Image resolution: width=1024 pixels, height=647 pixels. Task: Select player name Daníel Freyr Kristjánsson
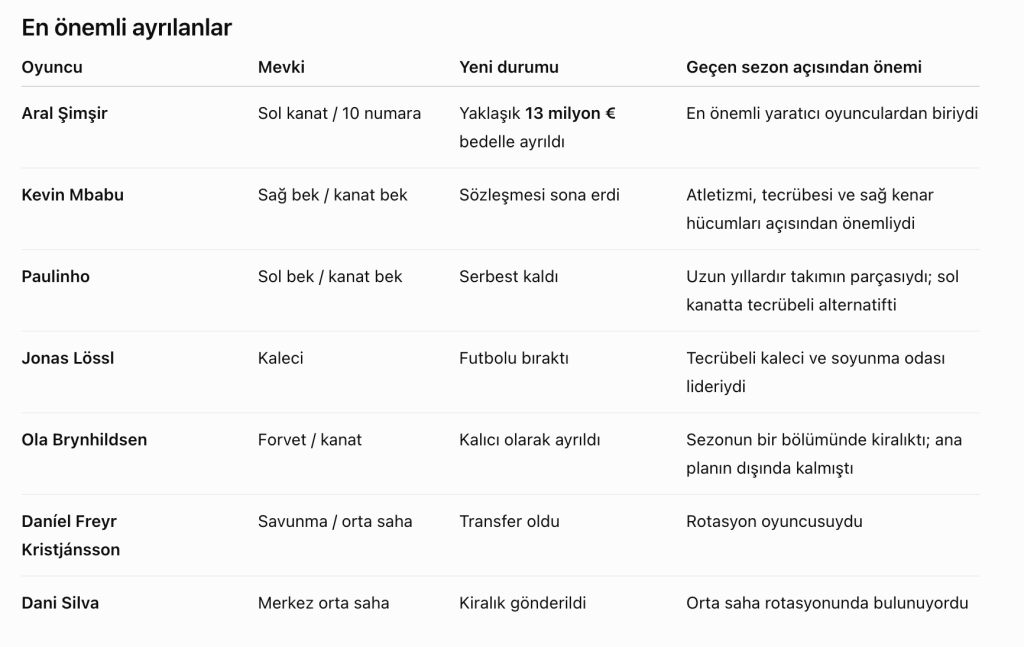click(71, 535)
